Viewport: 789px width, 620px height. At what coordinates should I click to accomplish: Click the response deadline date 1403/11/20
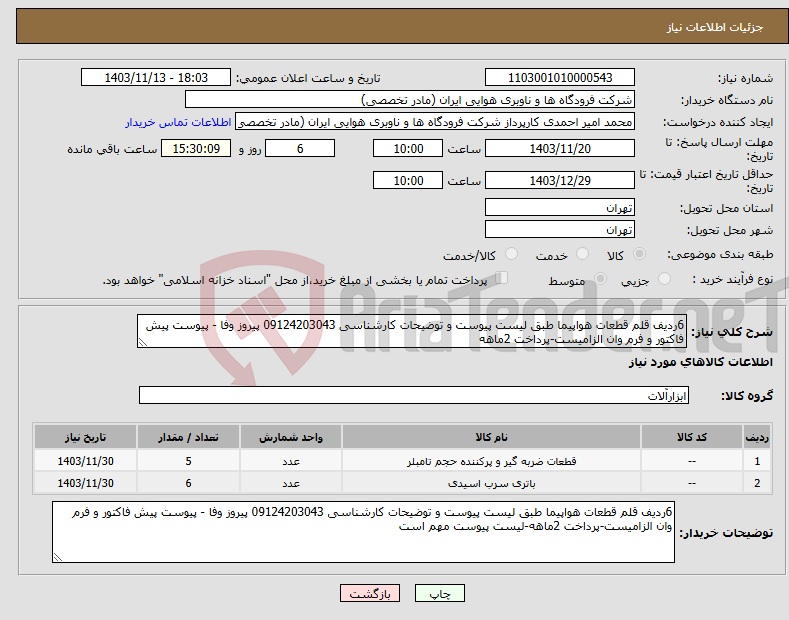560,148
